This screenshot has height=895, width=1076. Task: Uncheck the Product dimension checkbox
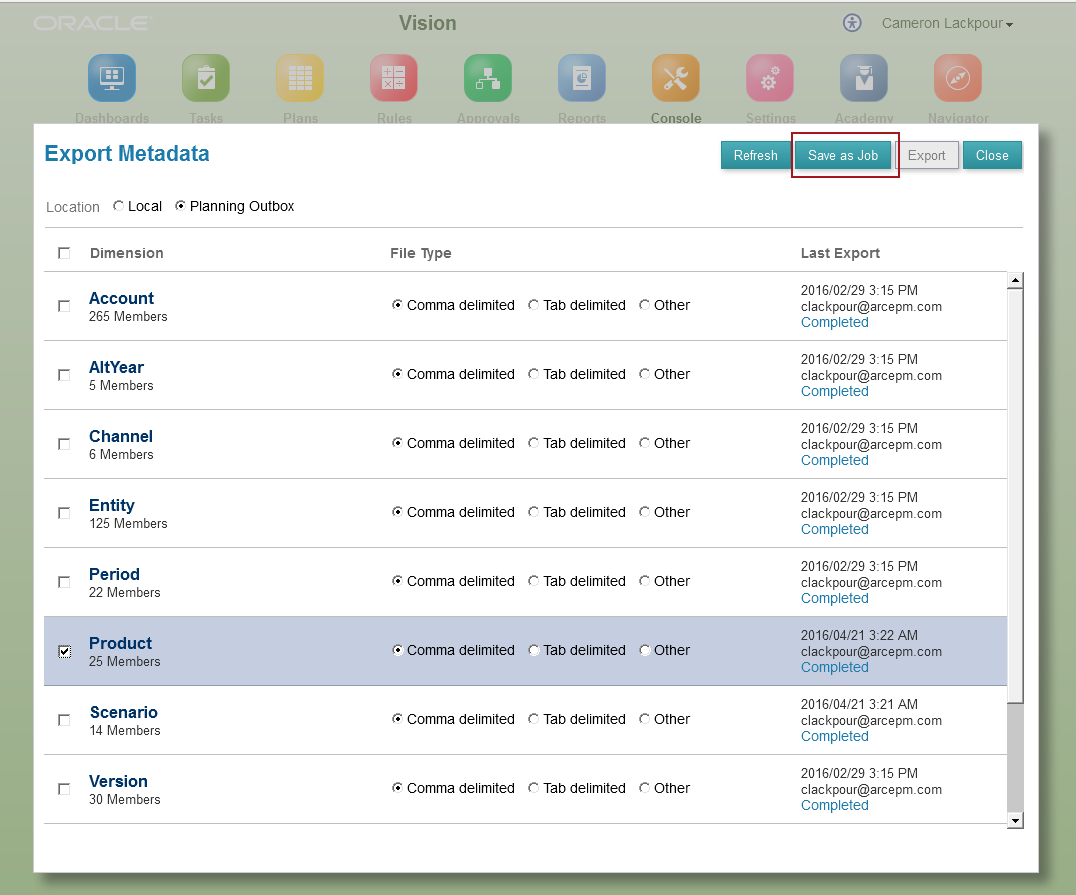(65, 651)
